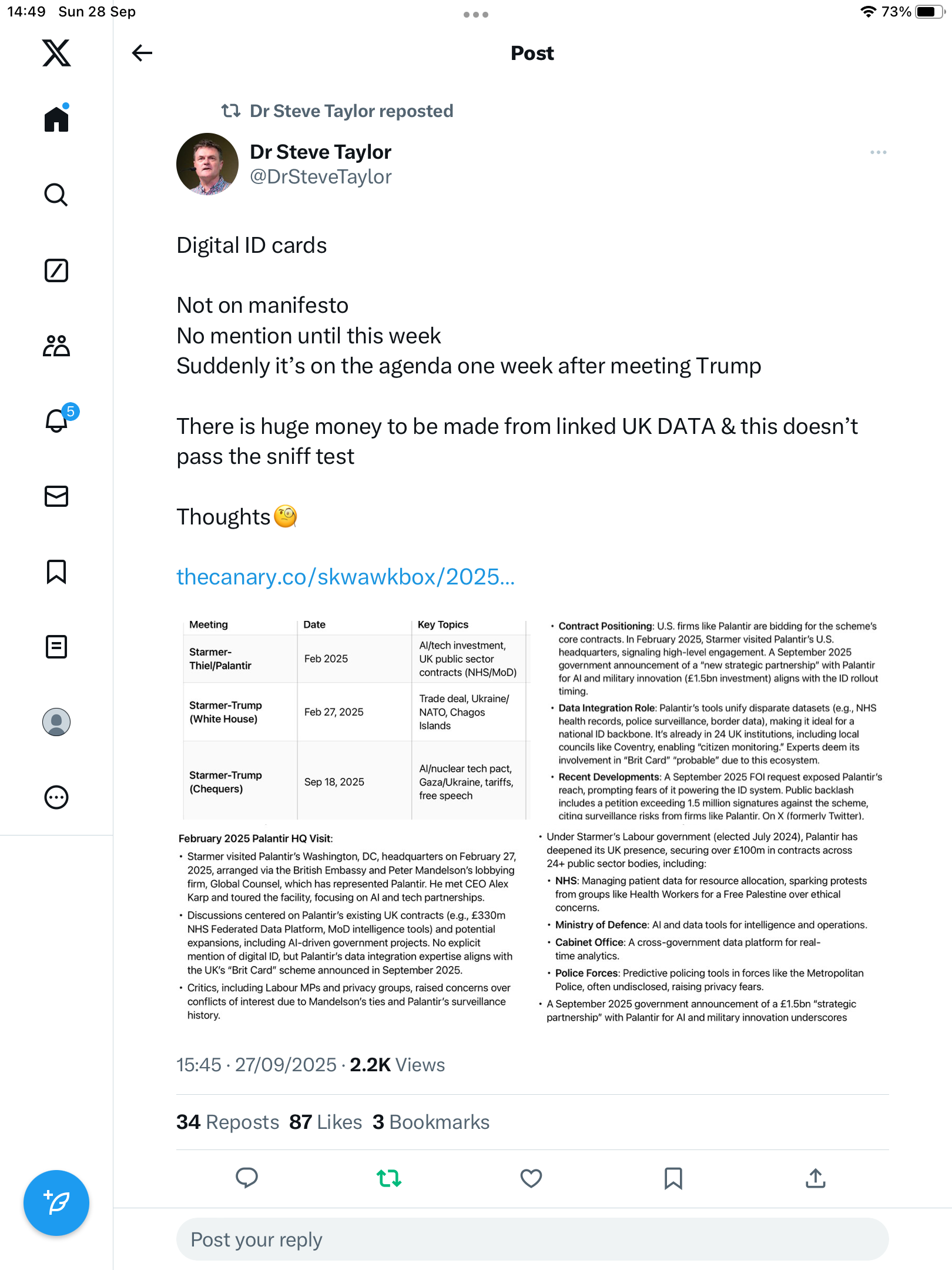Viewport: 952px width, 1270px height.
Task: Open Grok from the sidebar
Action: [x=56, y=270]
